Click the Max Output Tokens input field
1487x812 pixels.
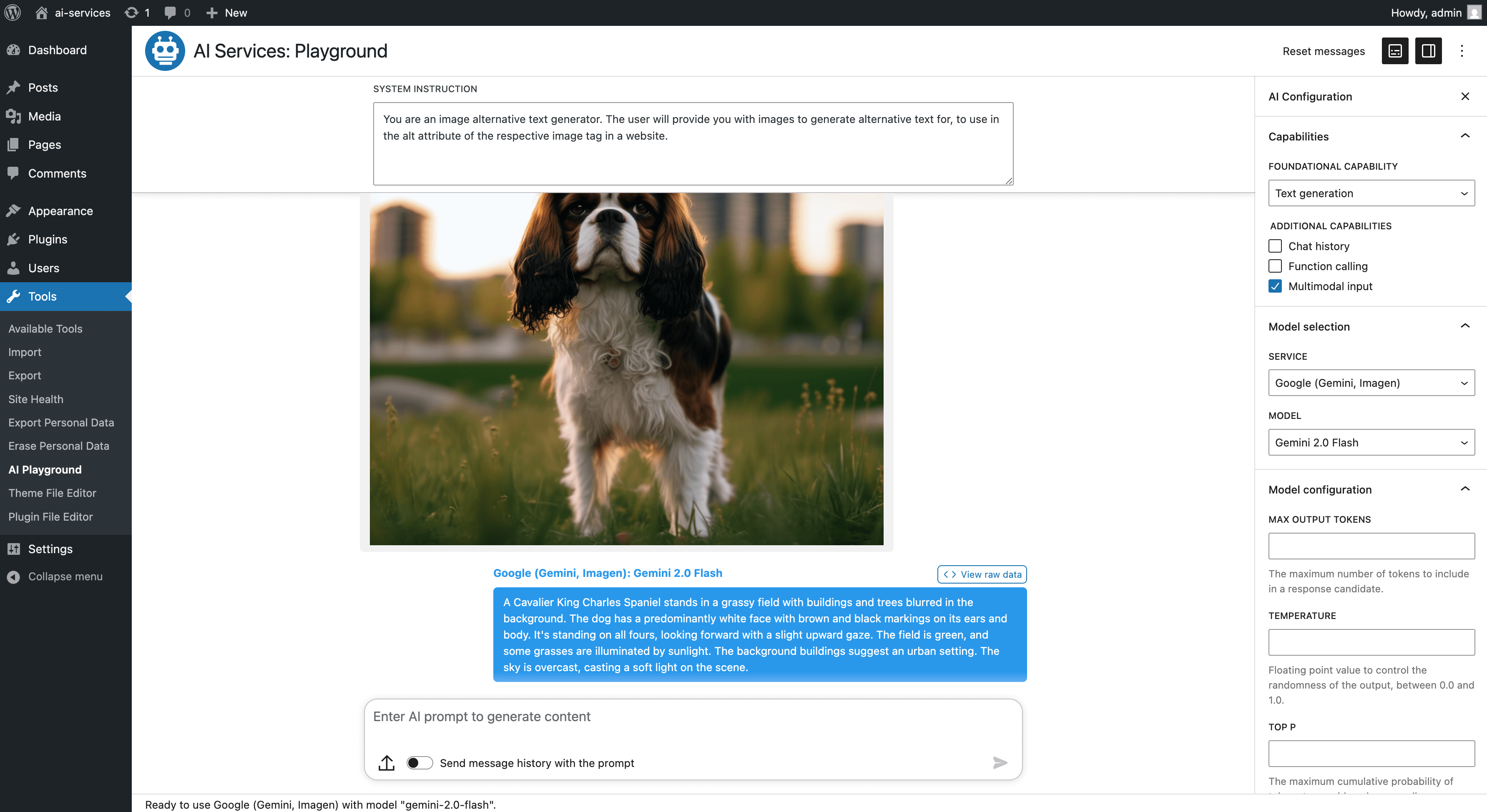1371,546
